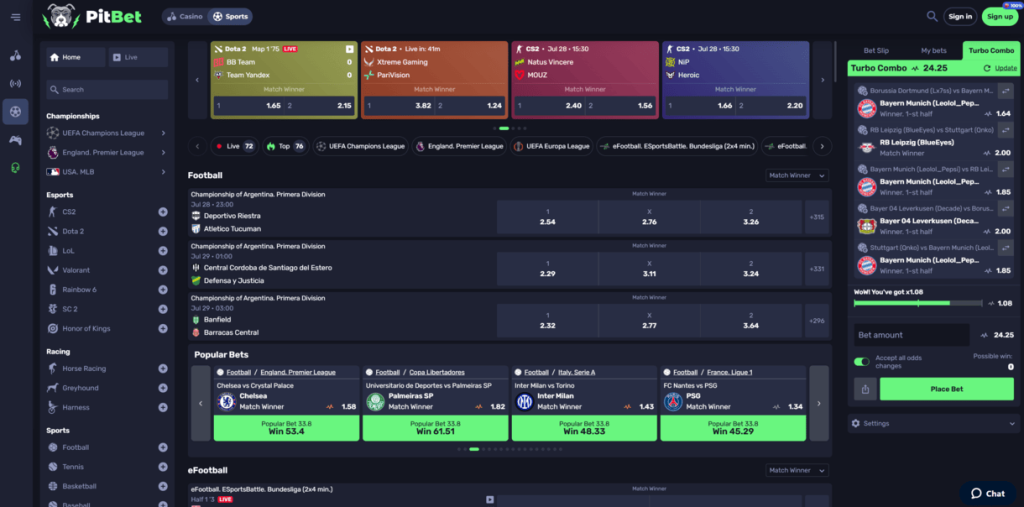Click the Place Bet button

coord(946,389)
